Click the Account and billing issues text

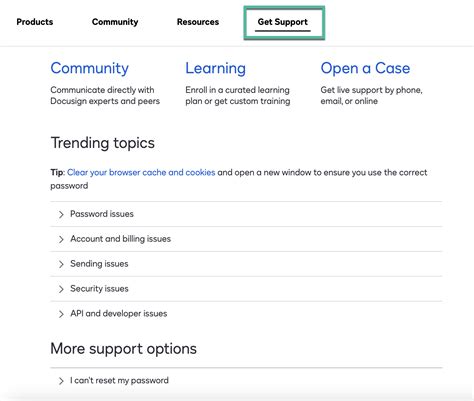120,239
